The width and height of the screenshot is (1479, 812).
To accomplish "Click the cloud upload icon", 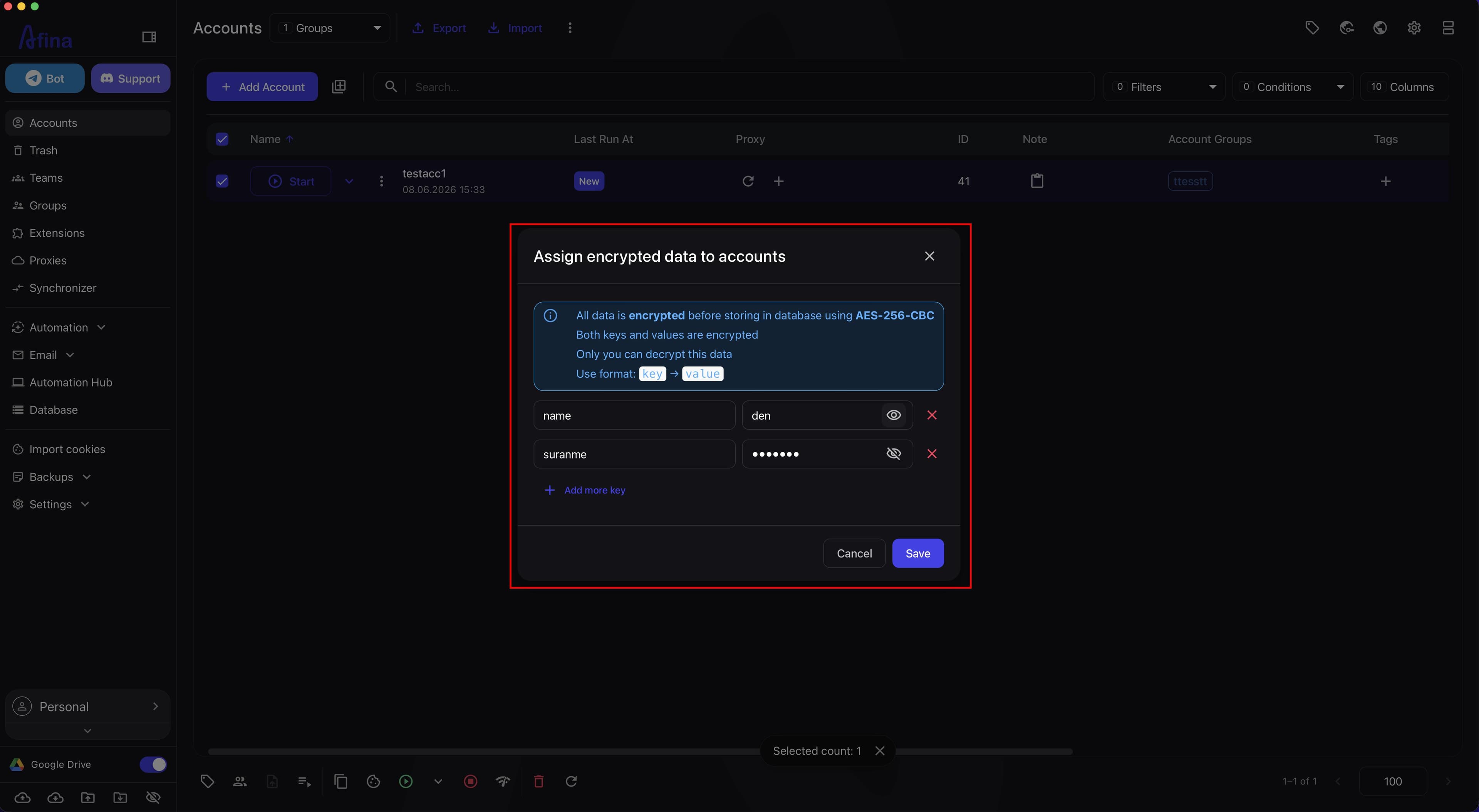I will coord(22,798).
